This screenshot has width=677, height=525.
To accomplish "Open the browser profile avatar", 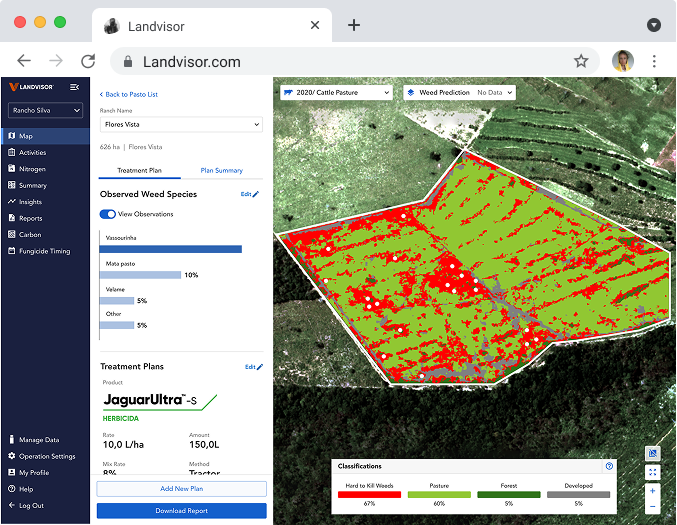I will tap(623, 61).
